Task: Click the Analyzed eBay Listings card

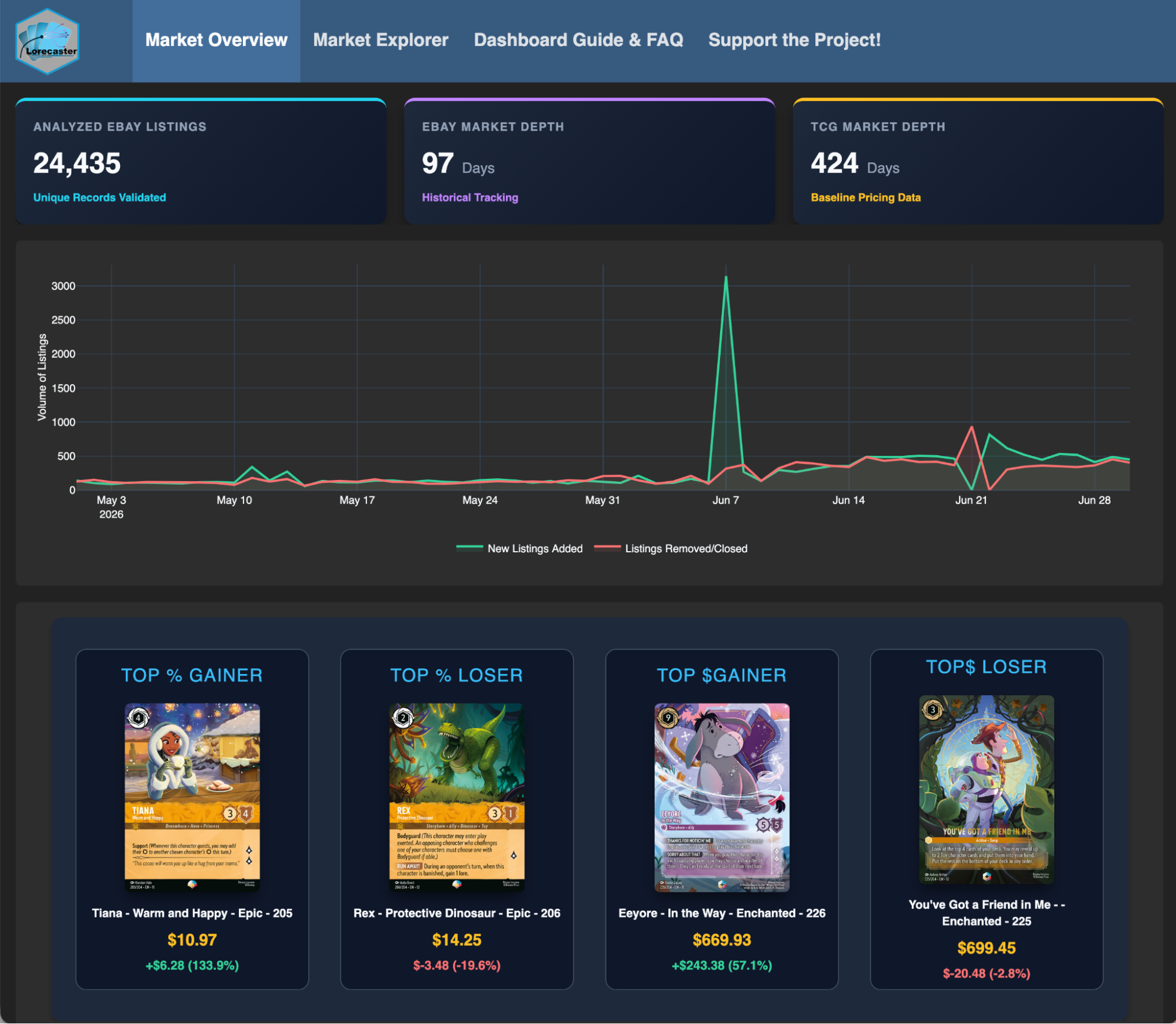Action: [x=201, y=161]
